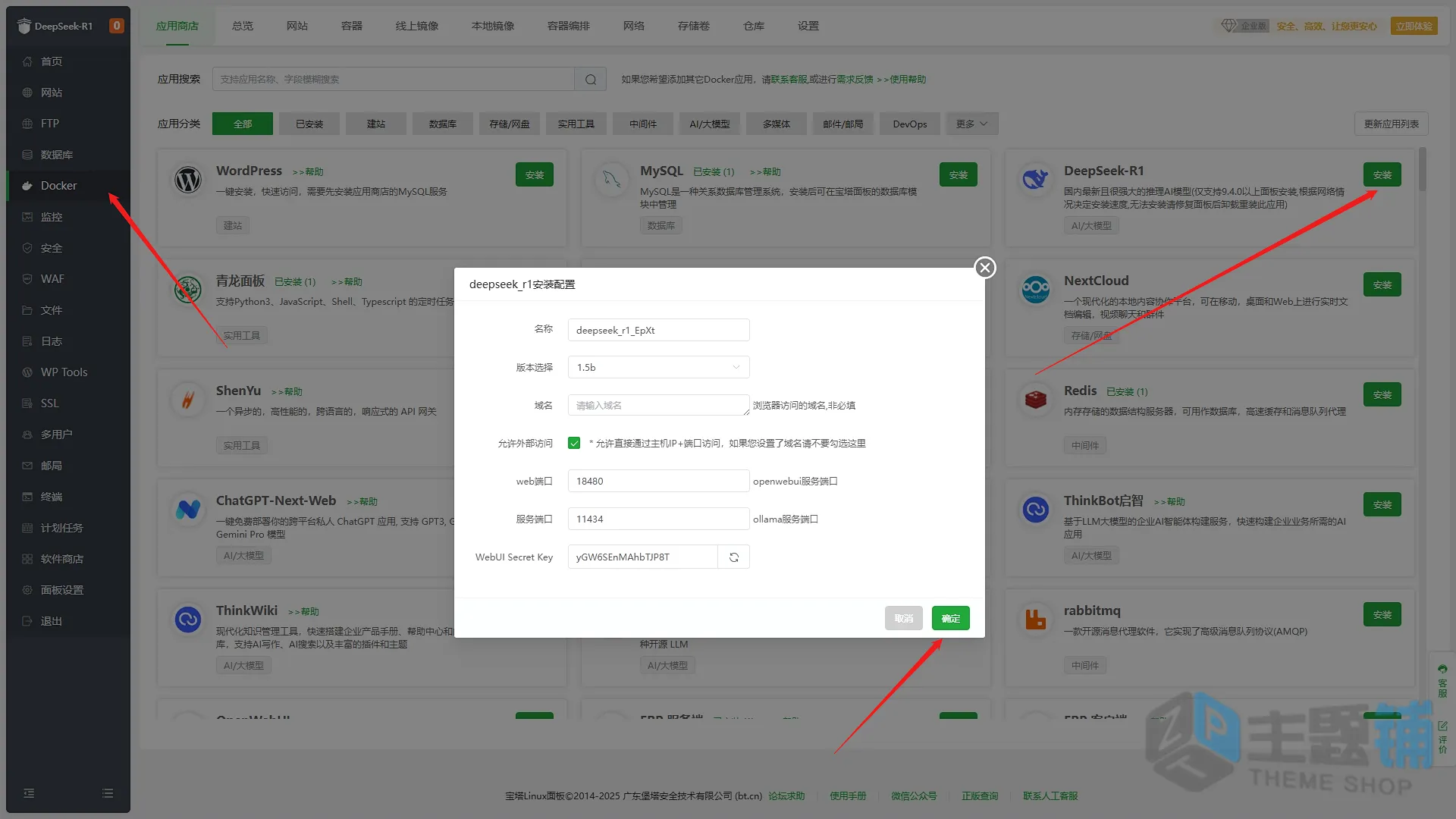Click the notification count badge 0
The image size is (1456, 819).
116,26
